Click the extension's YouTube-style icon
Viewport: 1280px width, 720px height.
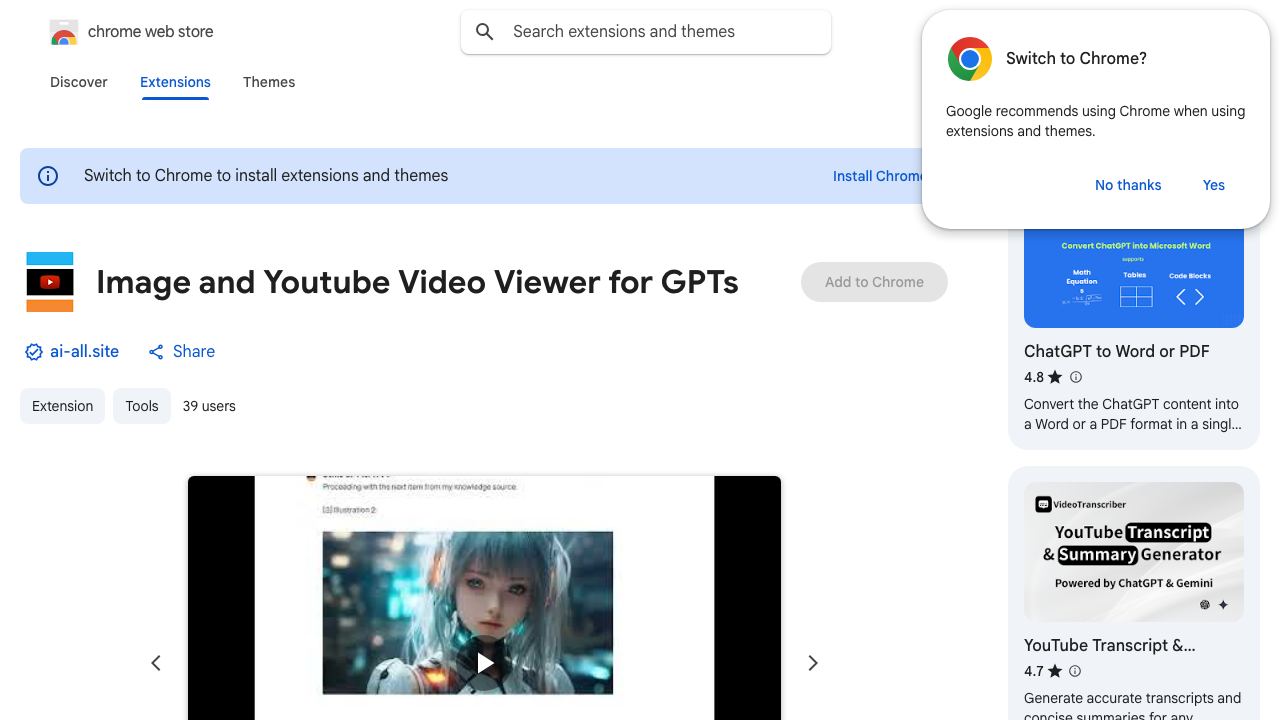50,282
